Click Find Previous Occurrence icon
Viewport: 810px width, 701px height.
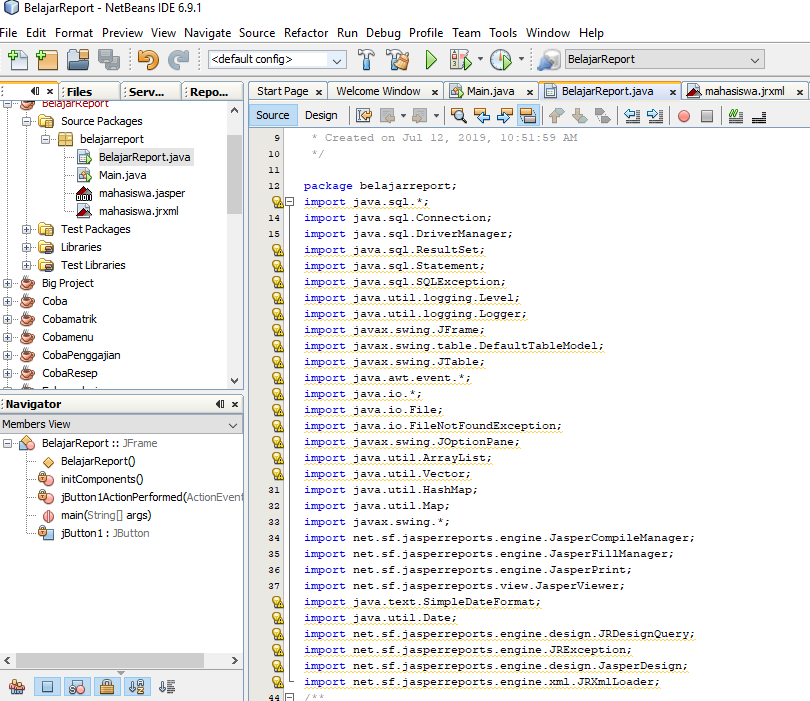pos(482,116)
